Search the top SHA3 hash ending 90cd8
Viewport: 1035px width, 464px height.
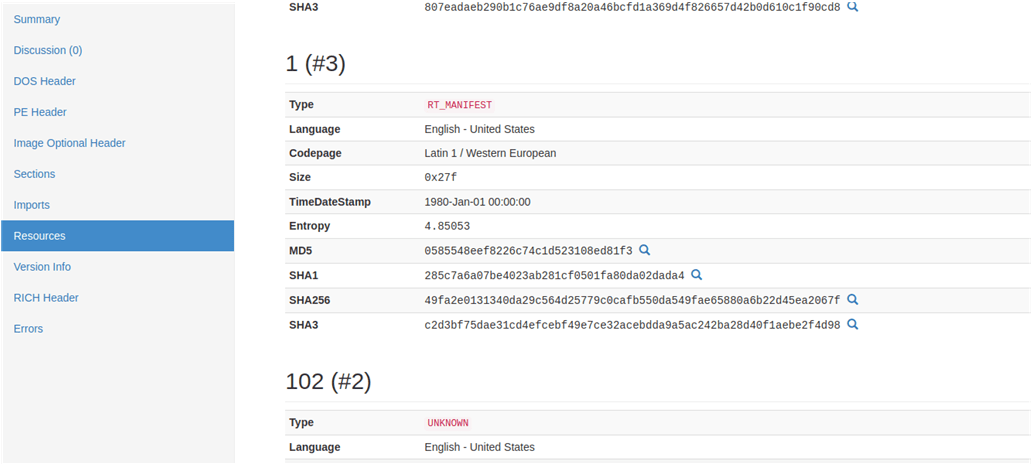(852, 8)
